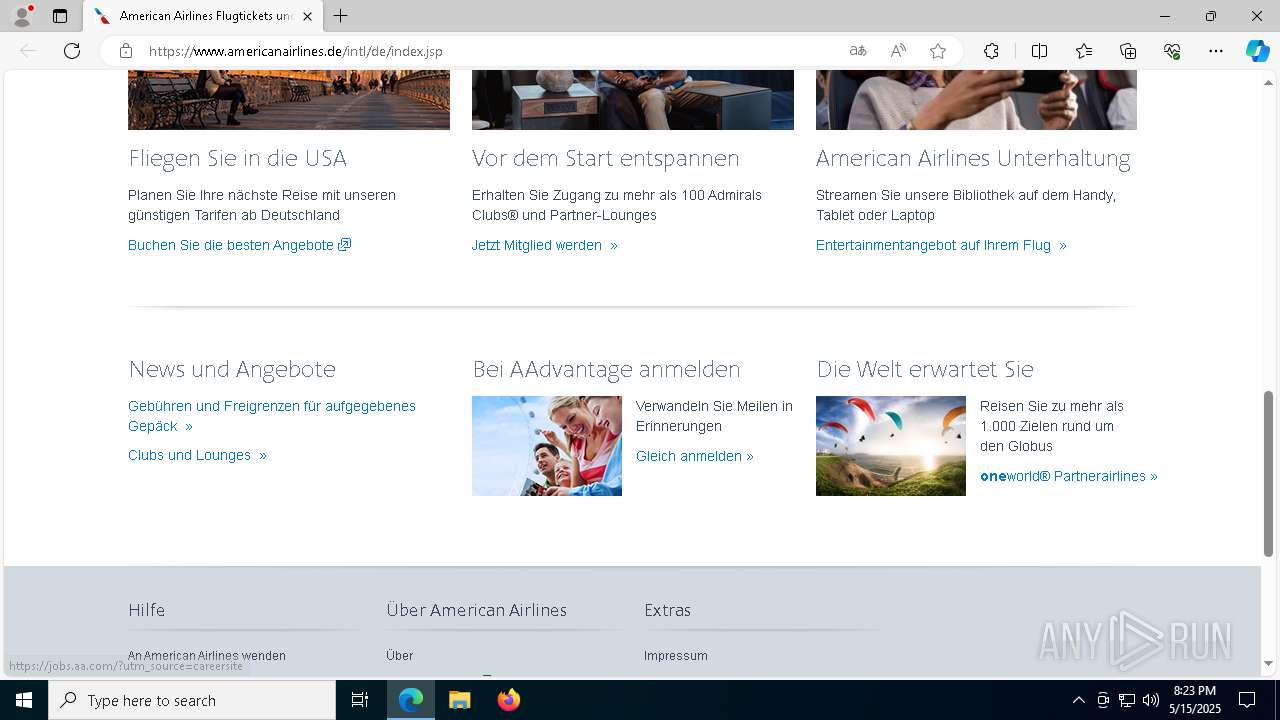Toggle split screen view
The width and height of the screenshot is (1280, 720).
[1039, 51]
